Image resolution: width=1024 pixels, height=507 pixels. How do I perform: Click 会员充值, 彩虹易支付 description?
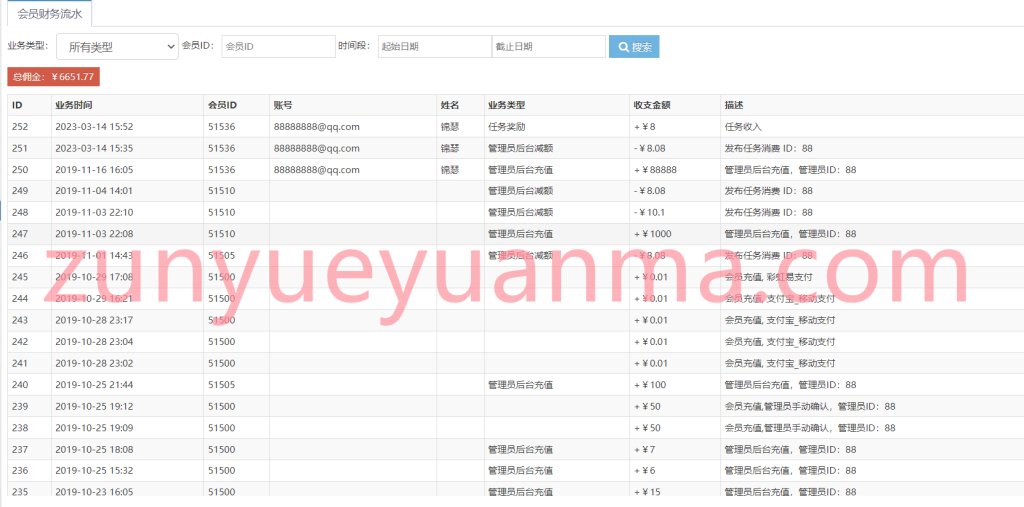(x=769, y=277)
